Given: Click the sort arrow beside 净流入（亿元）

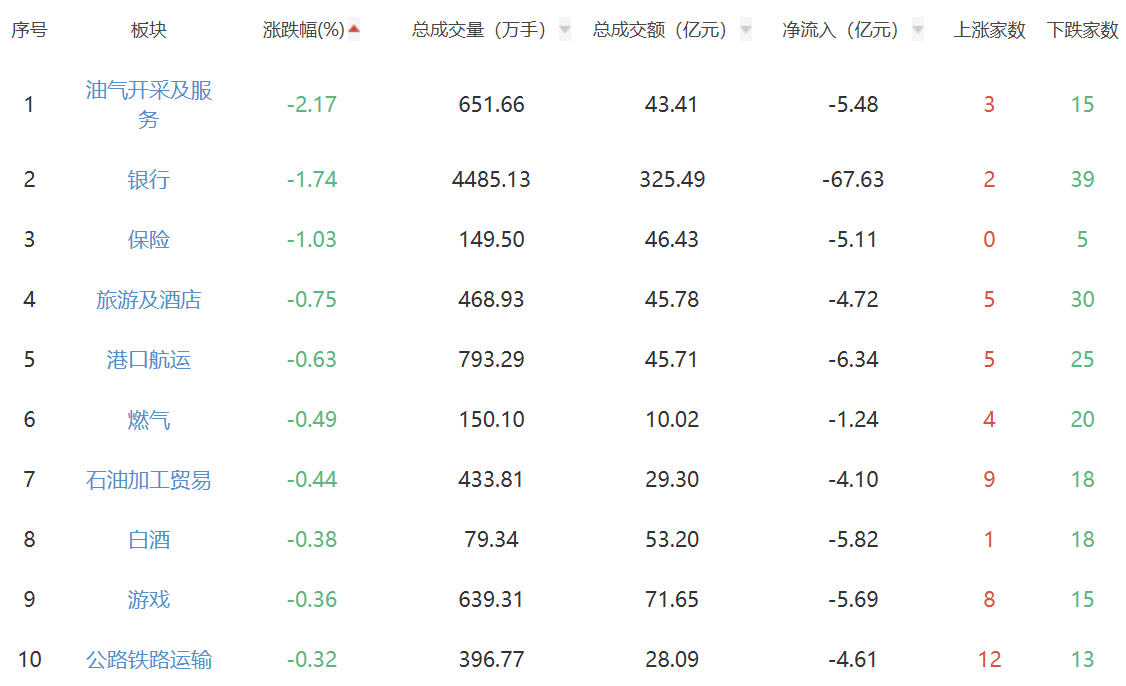Looking at the screenshot, I should click(x=918, y=30).
